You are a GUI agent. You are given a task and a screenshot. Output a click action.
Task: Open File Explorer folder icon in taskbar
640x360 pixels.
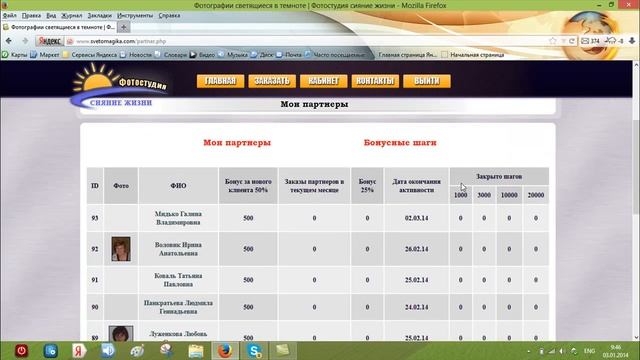pos(196,351)
